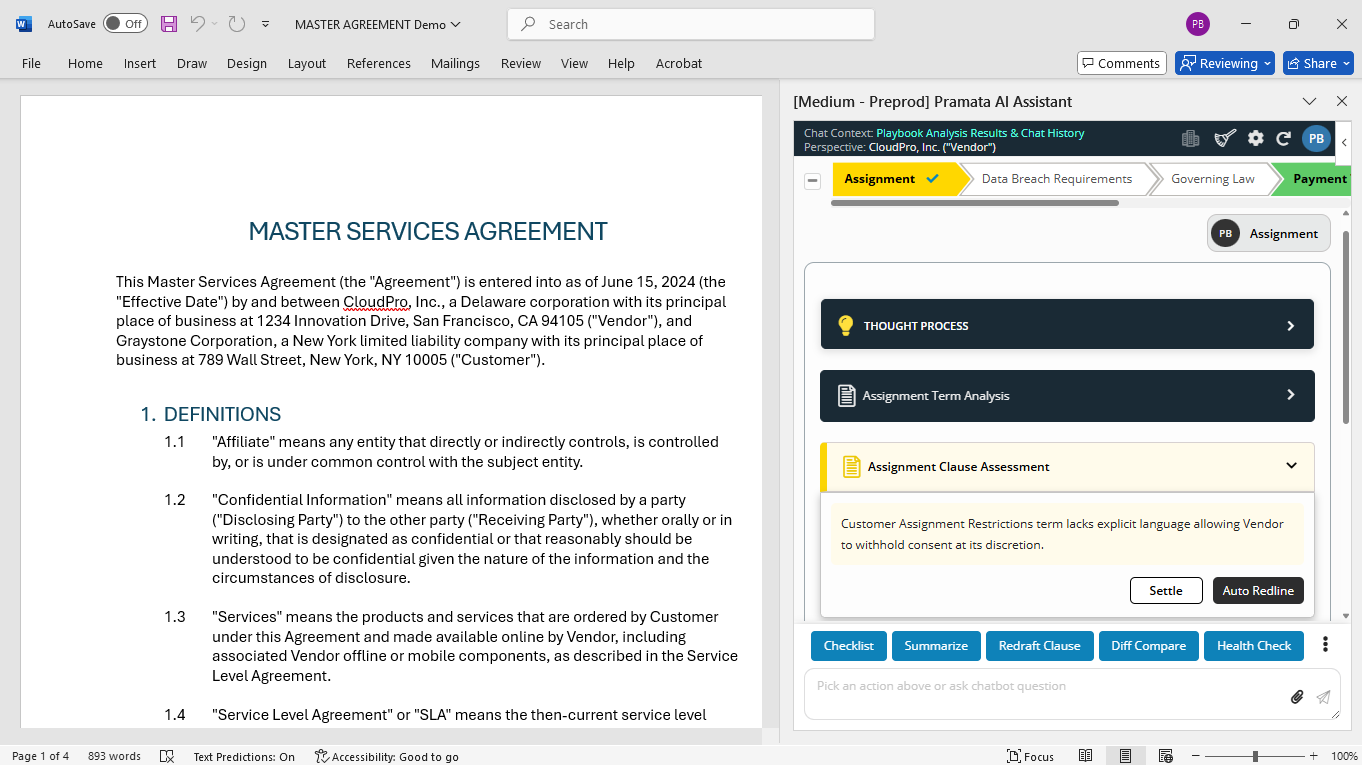Click the Save icon in title bar

tap(169, 24)
